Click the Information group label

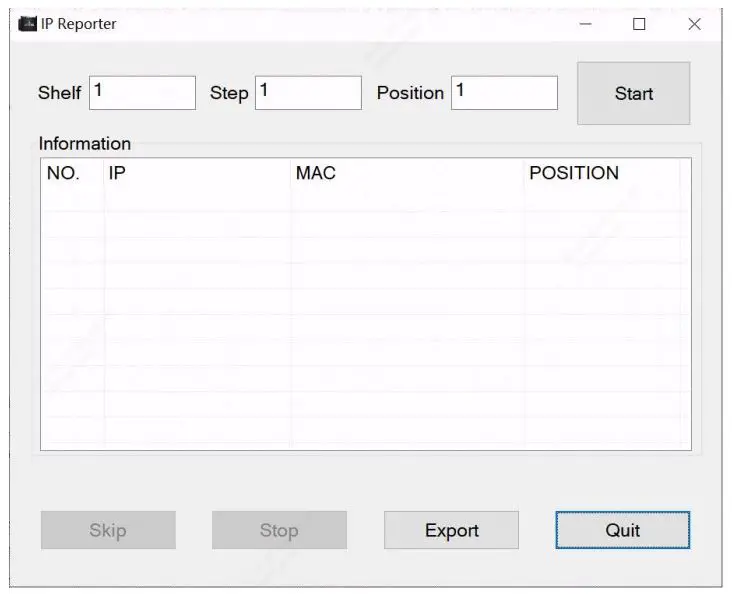coord(85,144)
